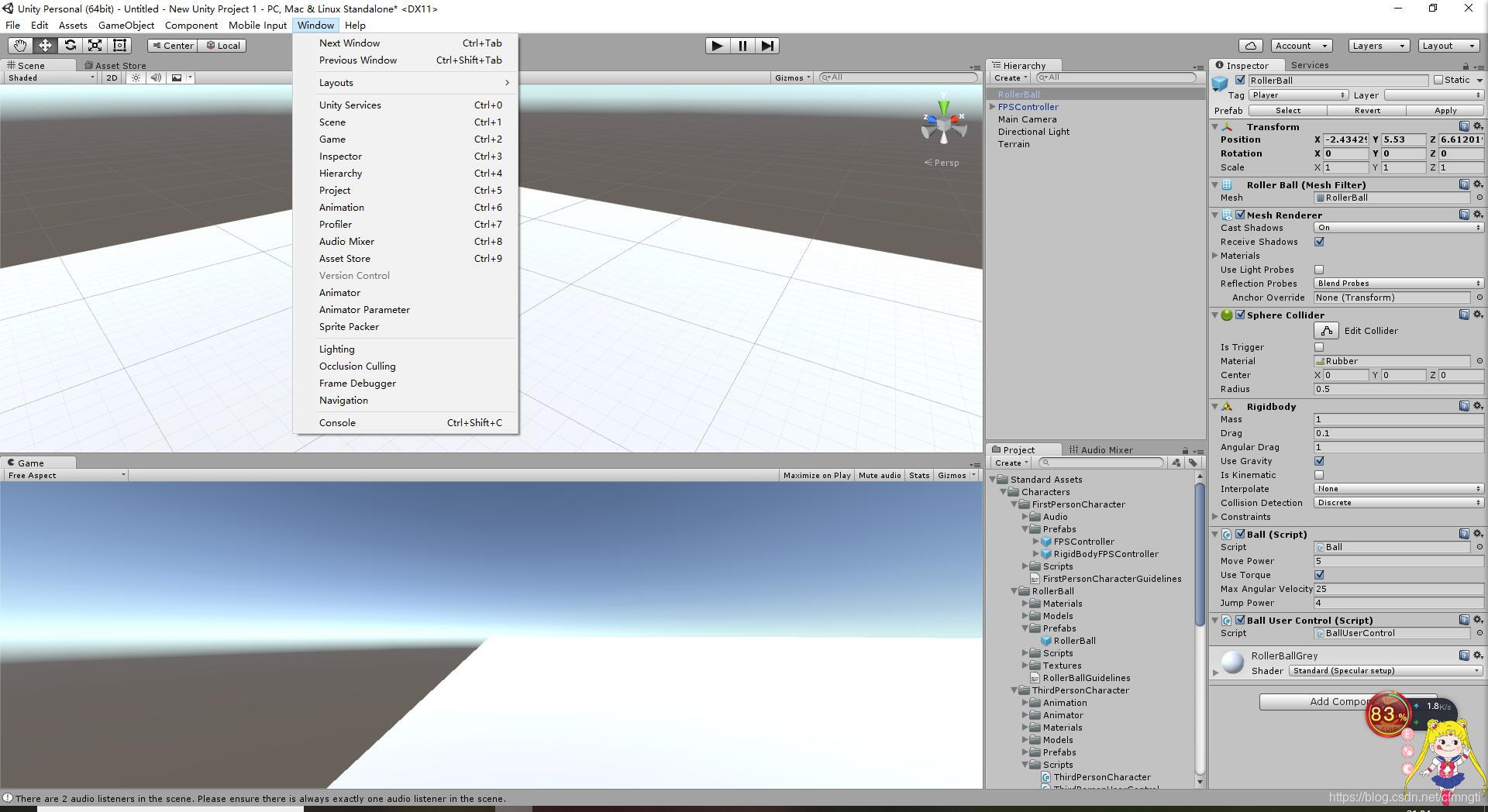Open Sphere Collider gear menu
The image size is (1488, 812).
(x=1478, y=315)
